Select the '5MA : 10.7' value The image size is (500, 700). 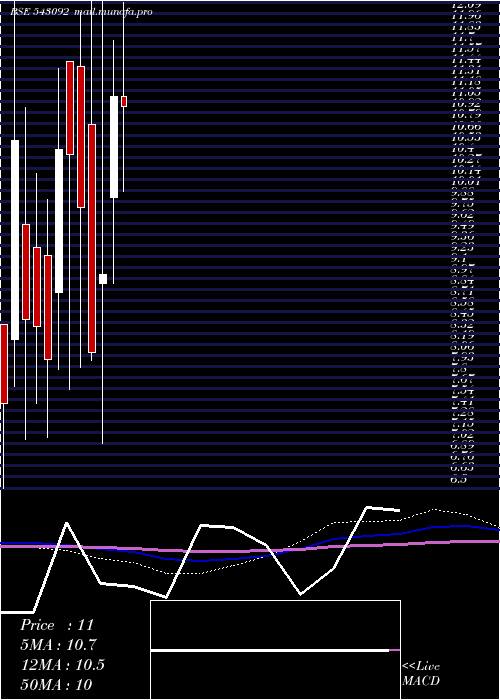(x=58, y=645)
